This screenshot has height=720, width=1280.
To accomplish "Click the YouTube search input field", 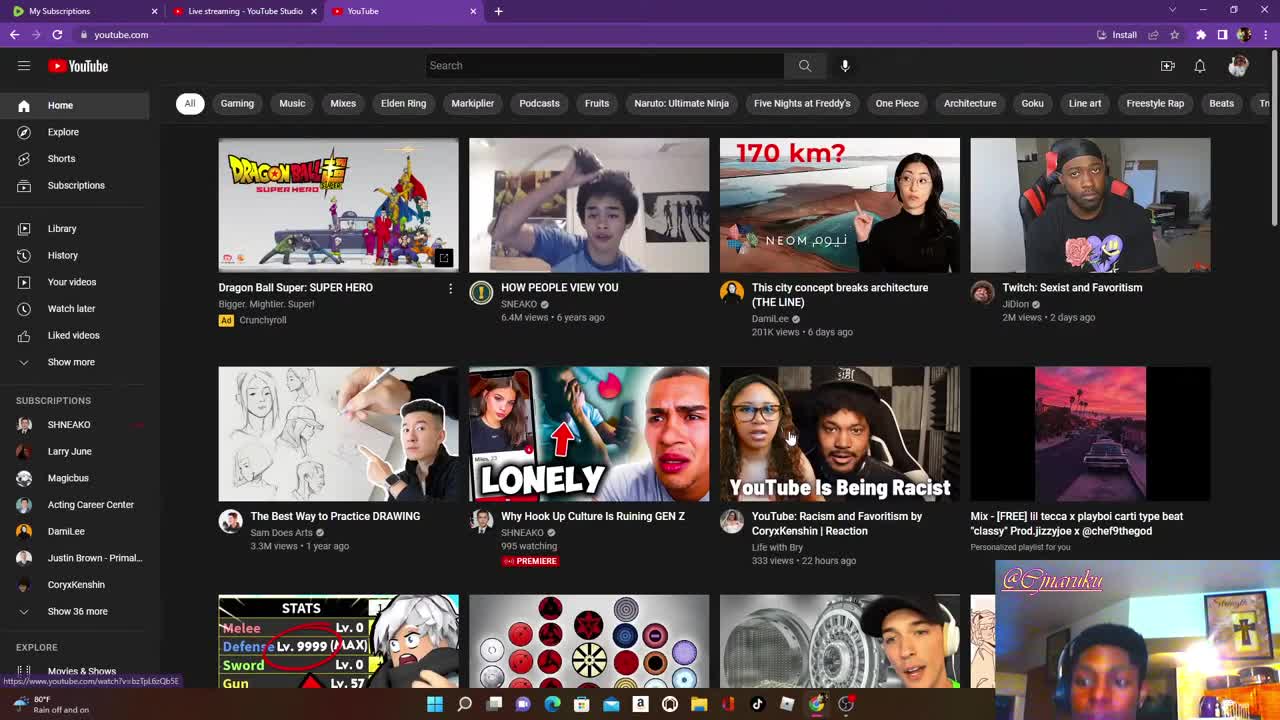I will (605, 66).
